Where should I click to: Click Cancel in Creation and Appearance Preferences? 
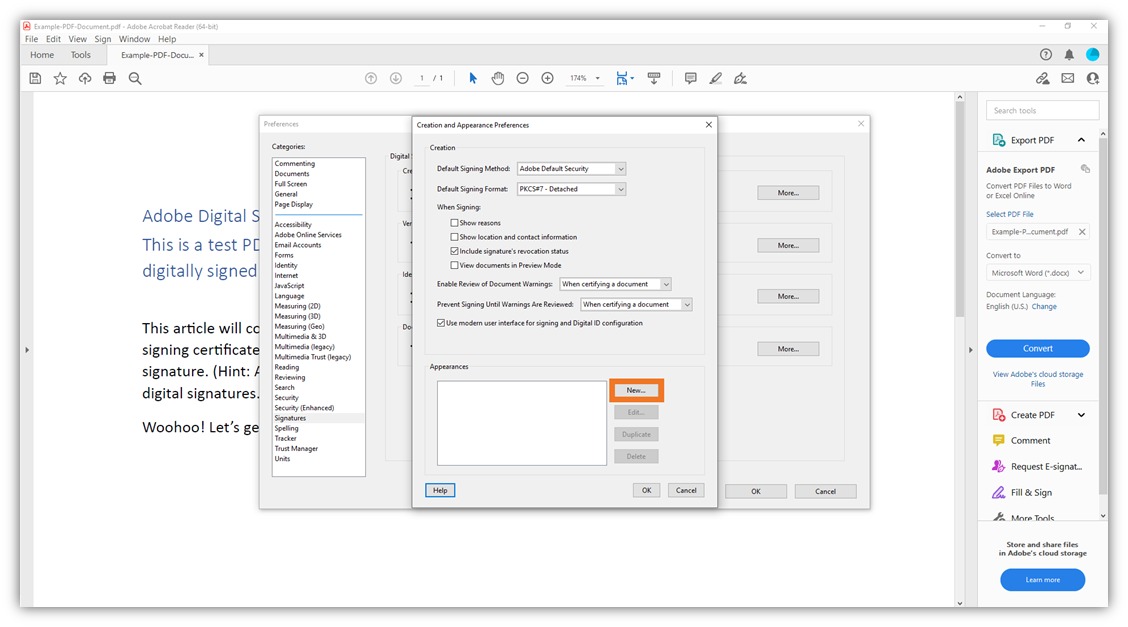[686, 490]
